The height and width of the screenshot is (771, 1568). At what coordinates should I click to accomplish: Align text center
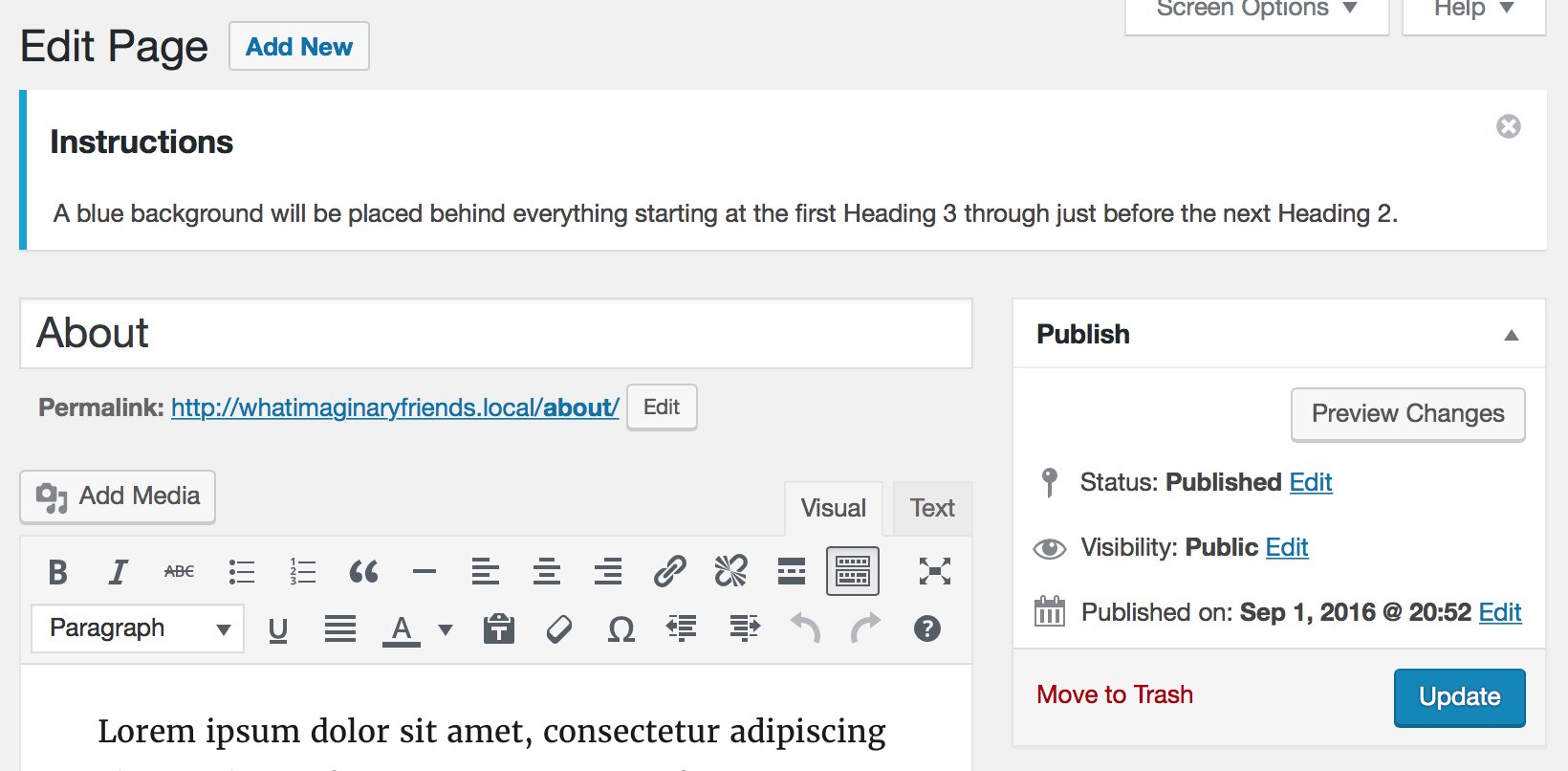click(x=547, y=572)
